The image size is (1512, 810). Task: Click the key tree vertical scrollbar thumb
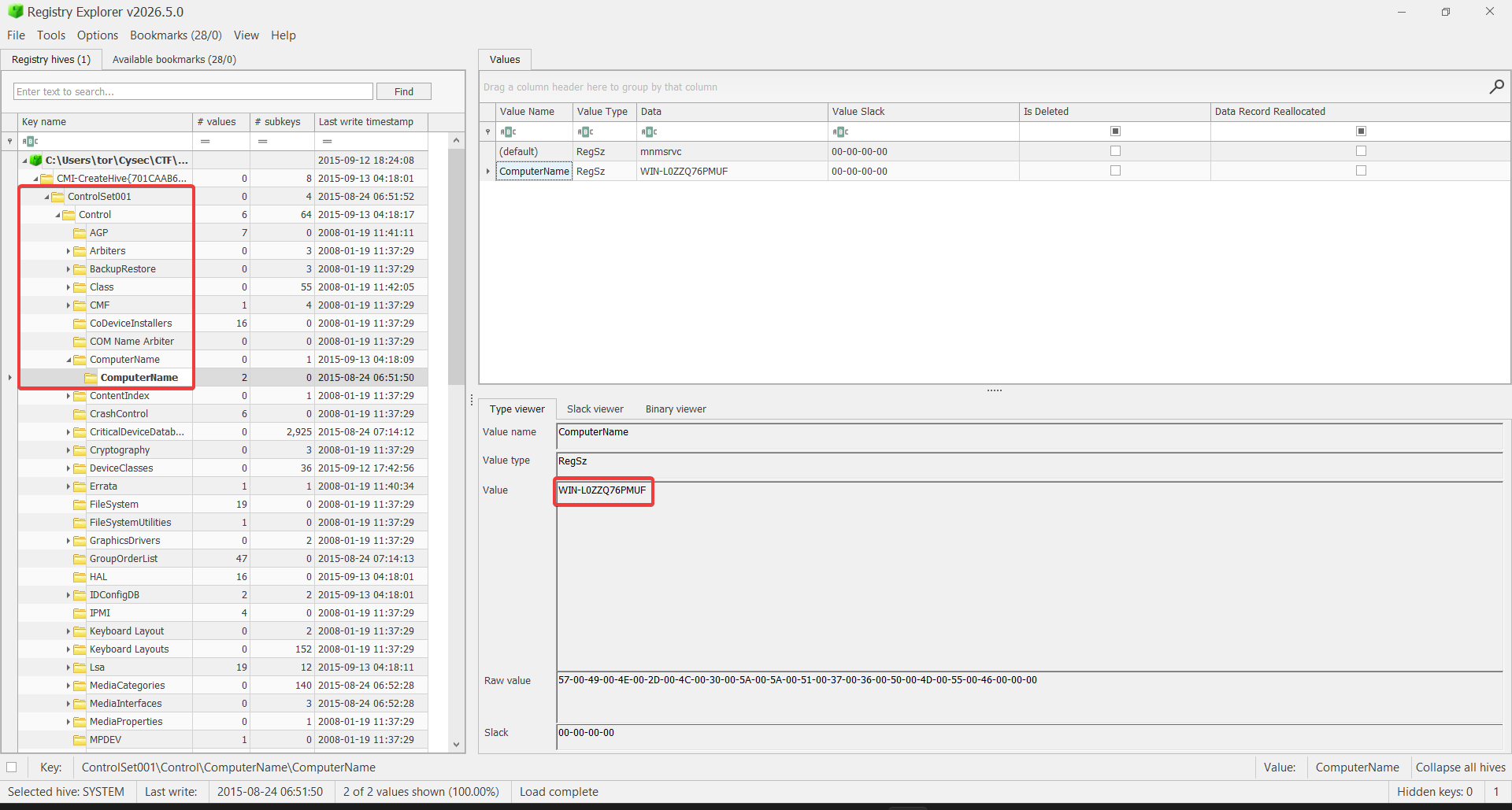tap(456, 268)
